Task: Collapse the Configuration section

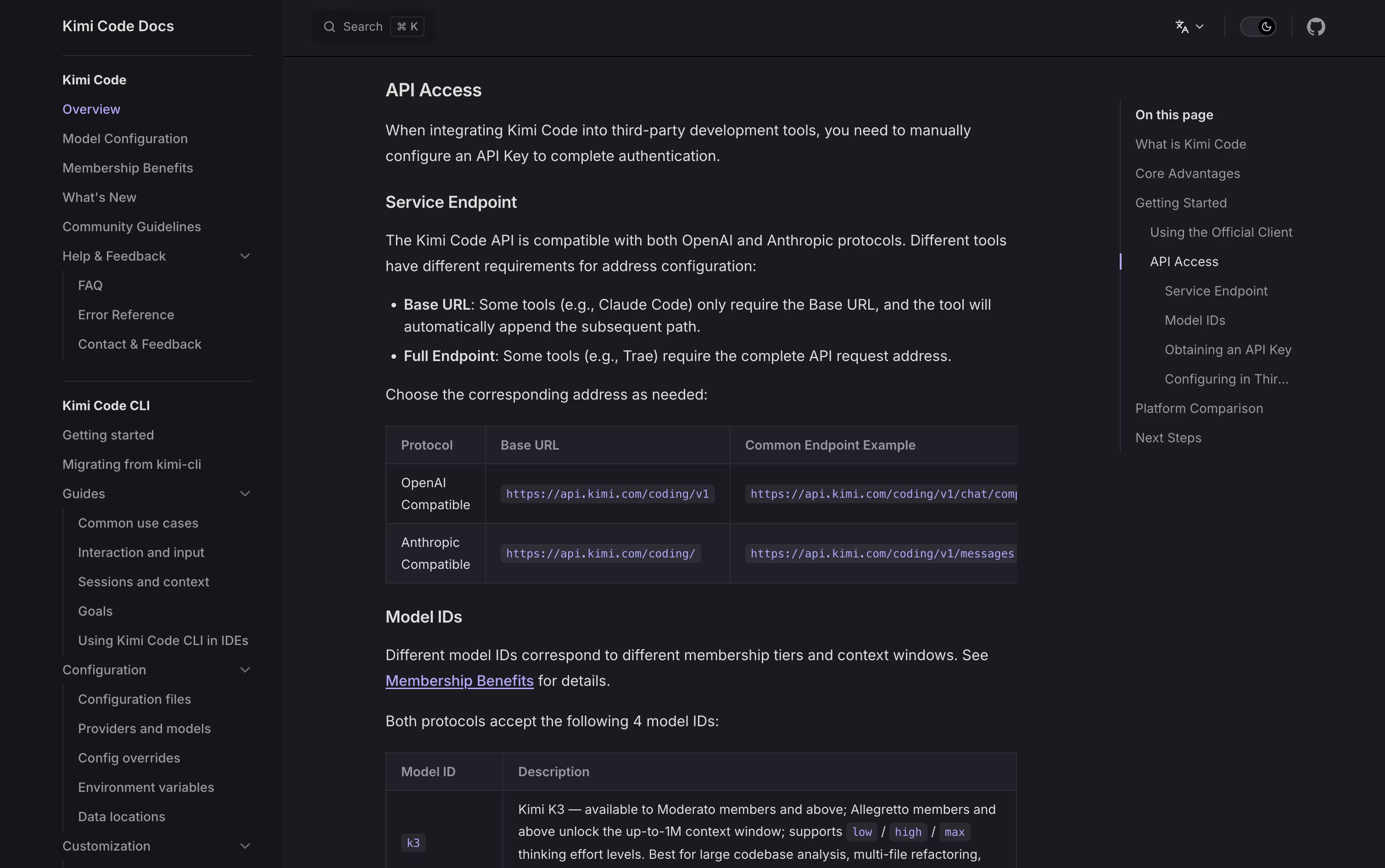Action: click(x=245, y=670)
